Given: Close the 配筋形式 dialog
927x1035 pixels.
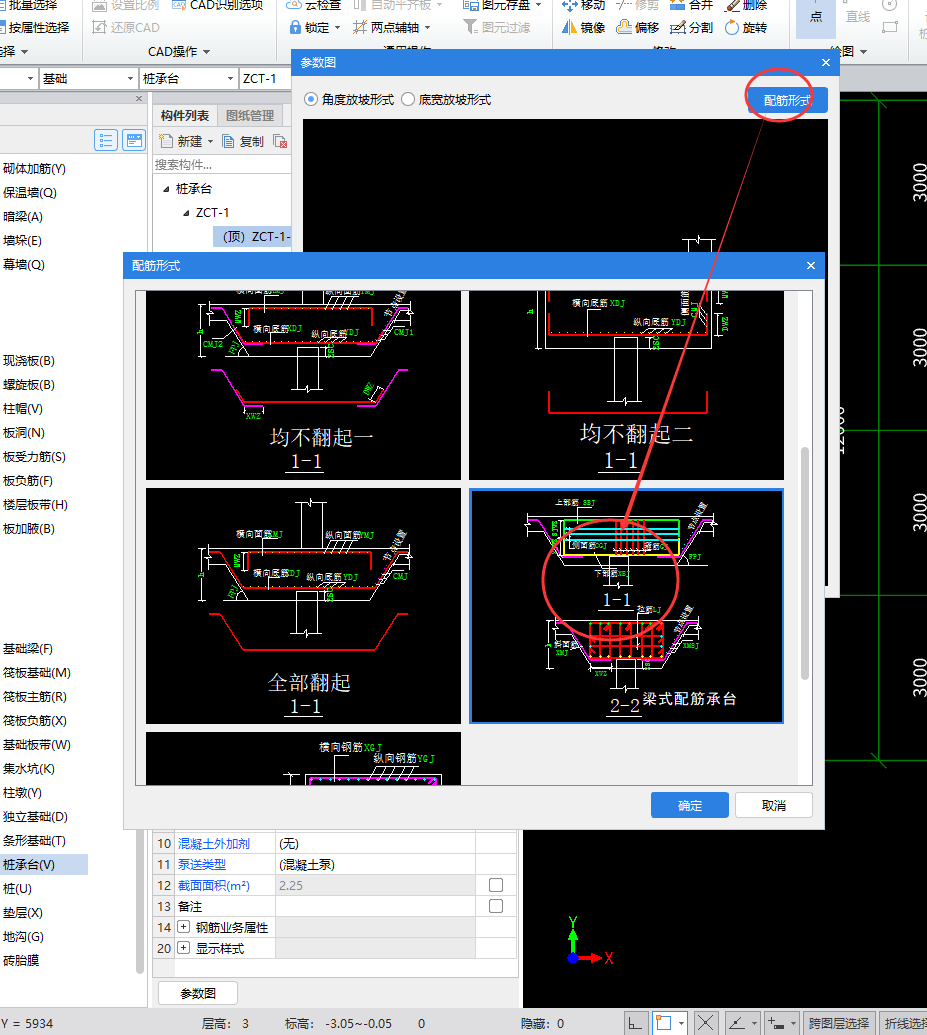Looking at the screenshot, I should click(x=811, y=265).
